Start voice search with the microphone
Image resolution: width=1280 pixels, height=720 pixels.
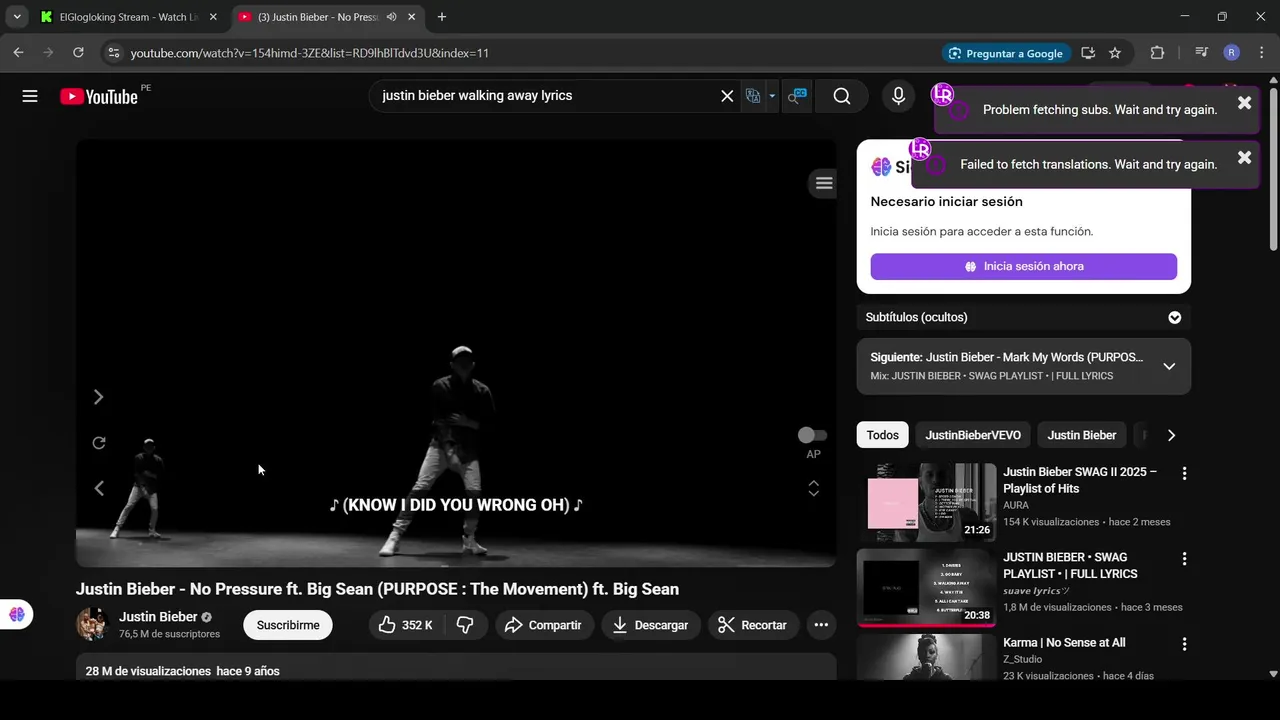coord(898,96)
